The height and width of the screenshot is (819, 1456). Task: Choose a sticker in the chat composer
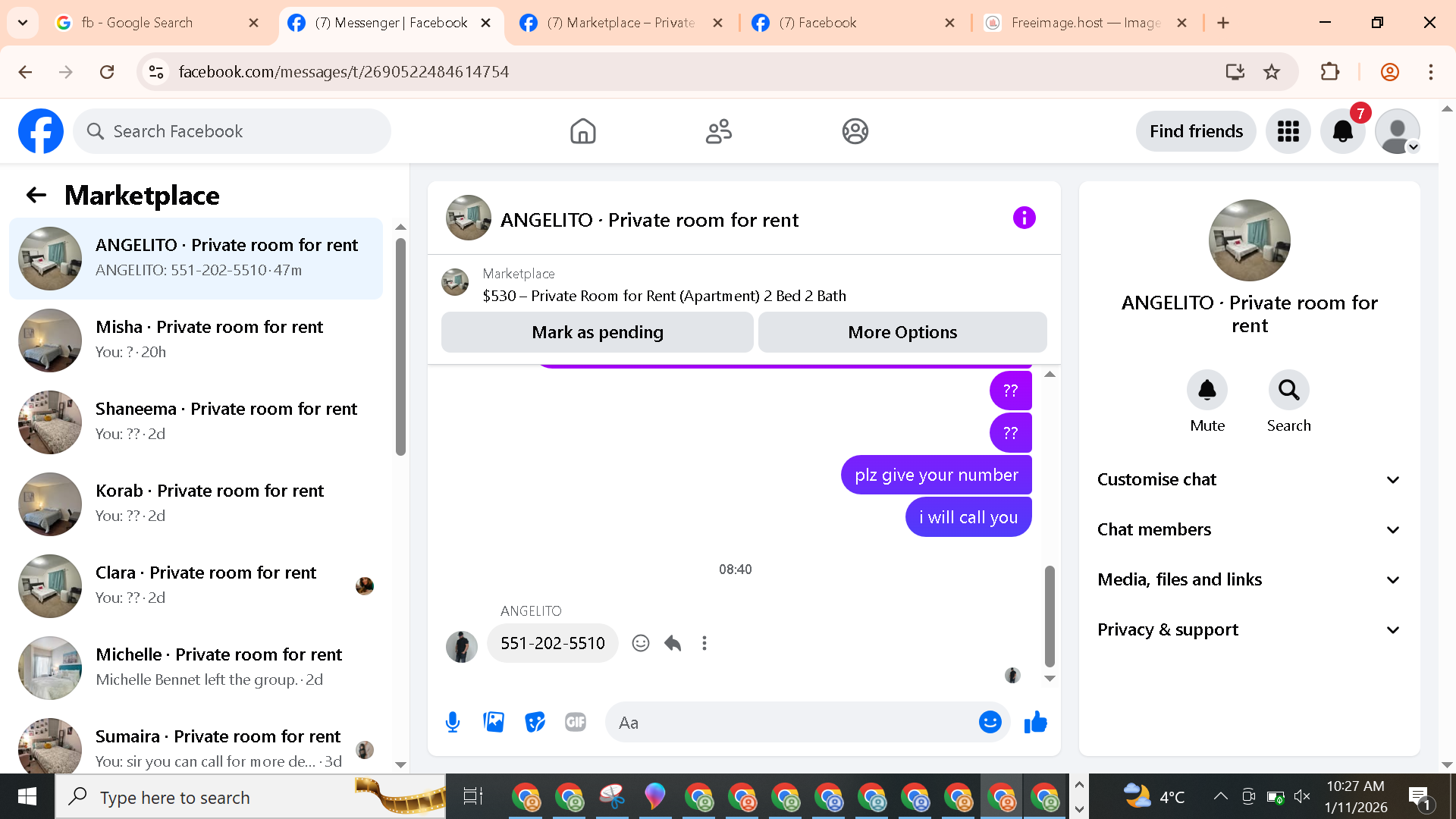[535, 722]
